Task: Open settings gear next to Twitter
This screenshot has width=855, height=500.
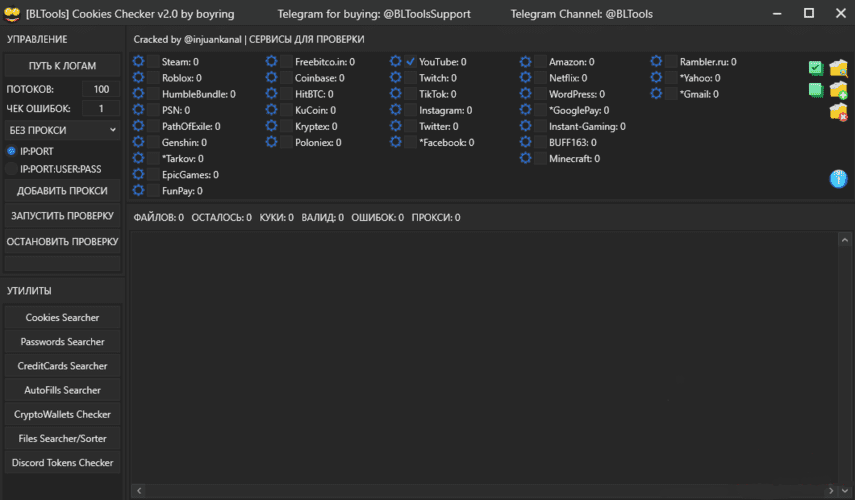Action: coord(396,126)
